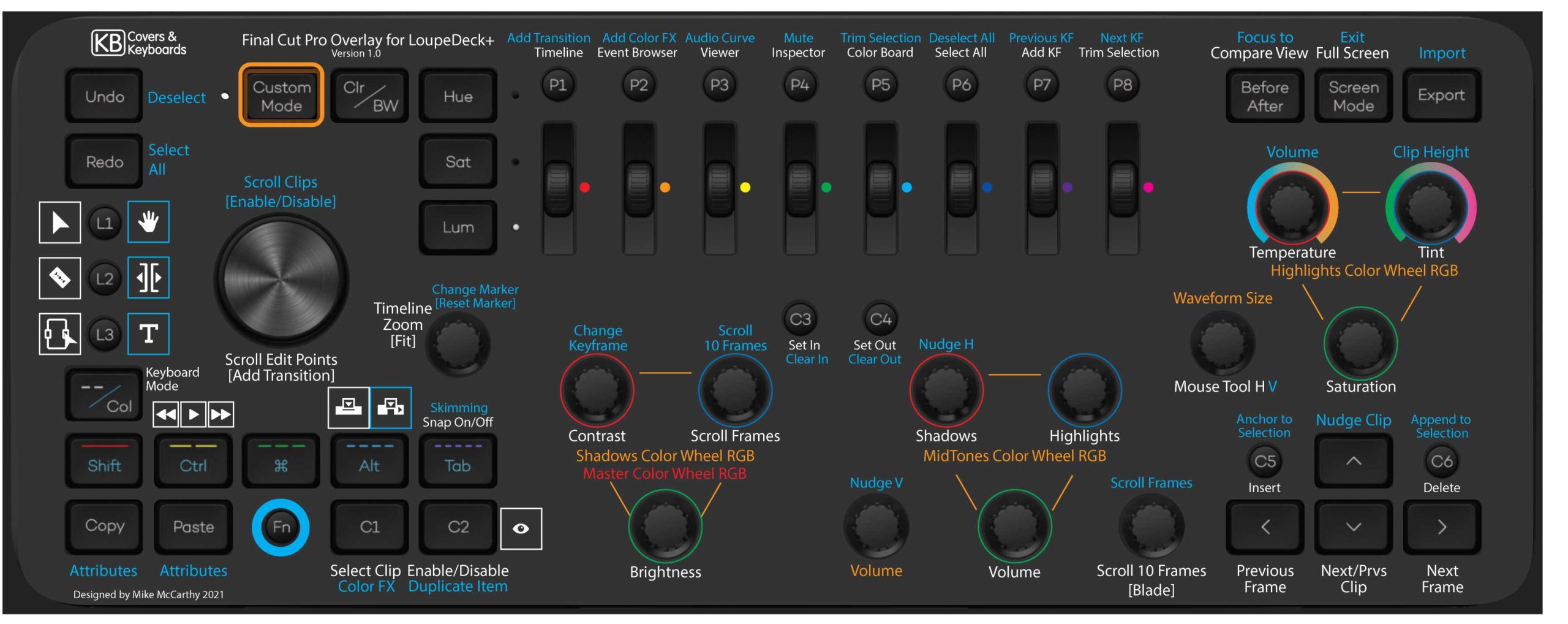Toggle the Before After button
Image resolution: width=1568 pixels, height=624 pixels.
pos(1265,96)
